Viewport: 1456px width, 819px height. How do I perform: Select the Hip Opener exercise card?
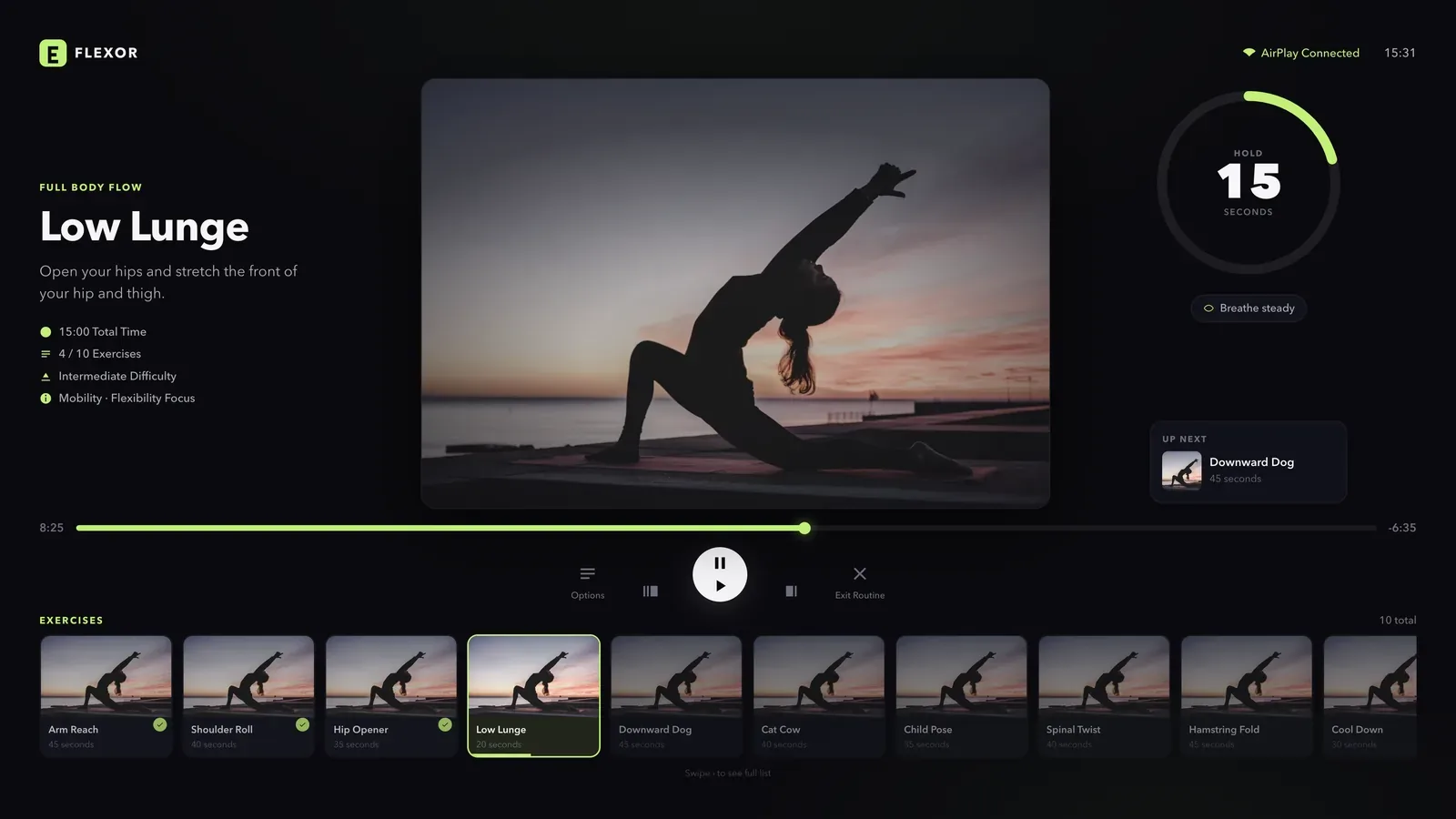click(391, 696)
